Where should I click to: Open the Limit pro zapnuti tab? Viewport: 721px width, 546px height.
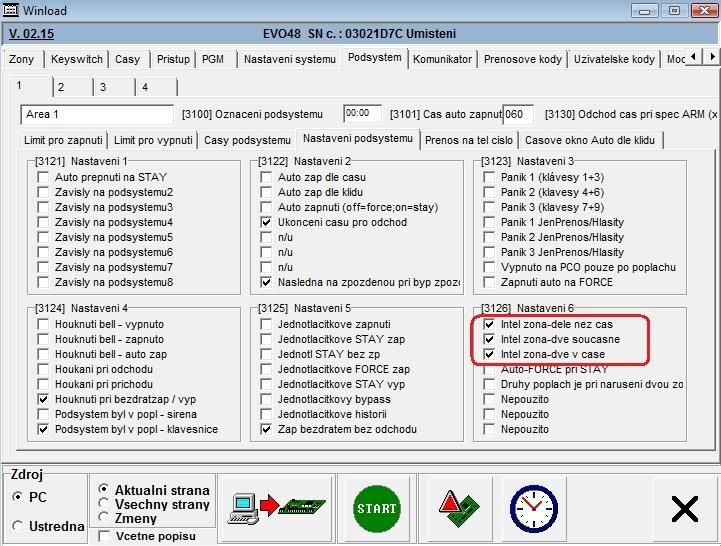tap(63, 140)
